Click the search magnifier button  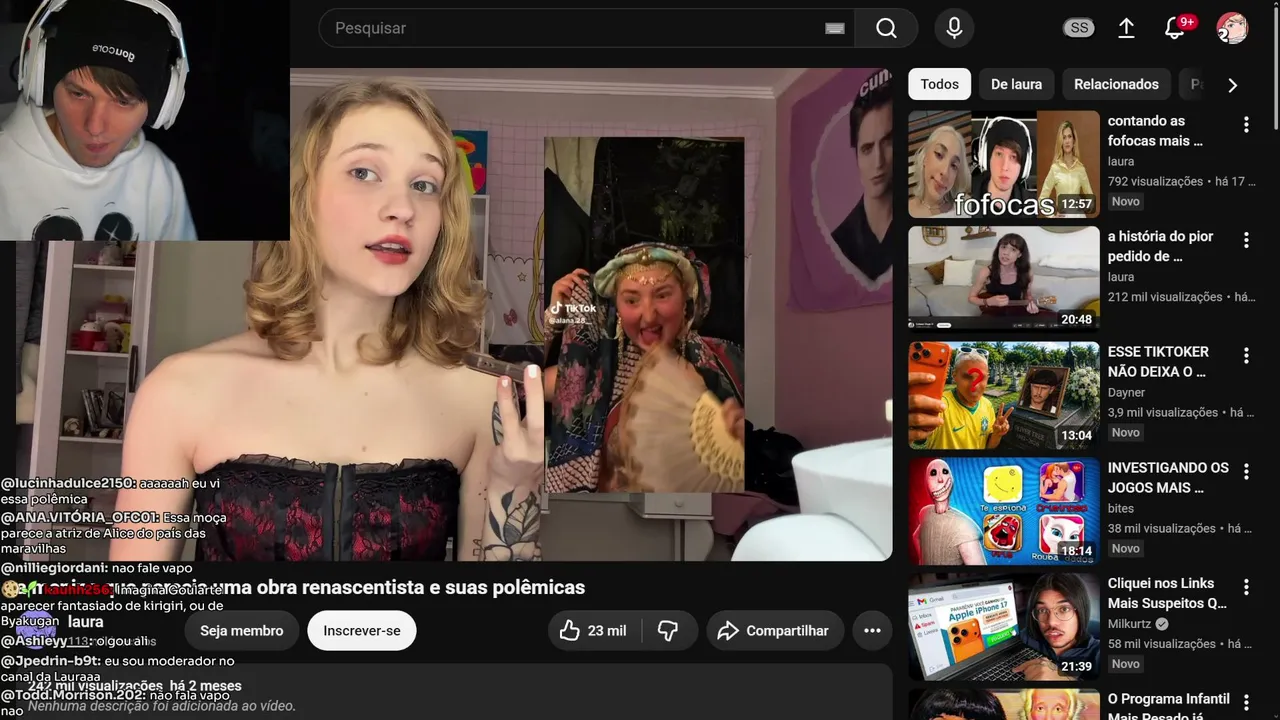coord(886,28)
